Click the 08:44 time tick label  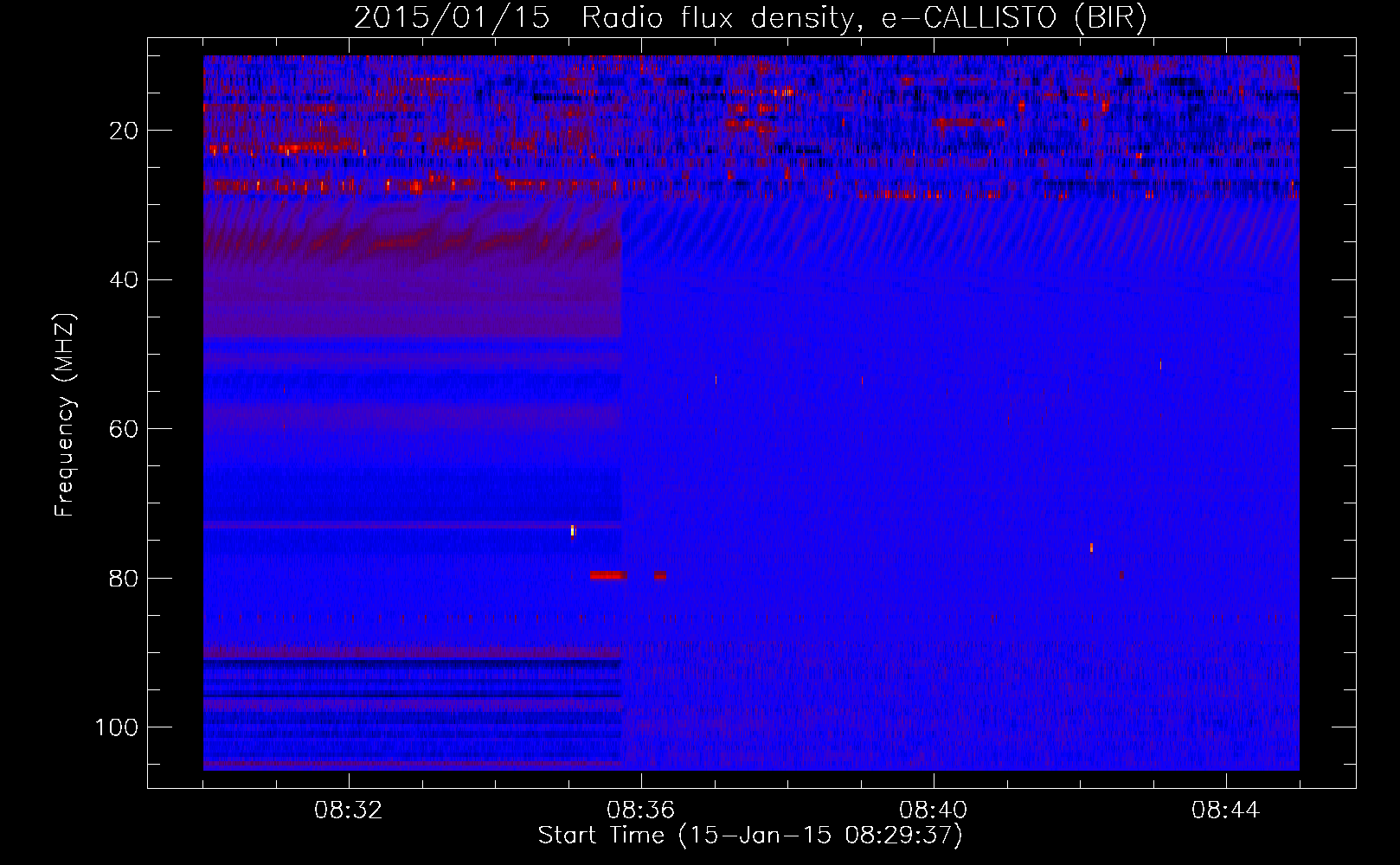pos(1226,811)
